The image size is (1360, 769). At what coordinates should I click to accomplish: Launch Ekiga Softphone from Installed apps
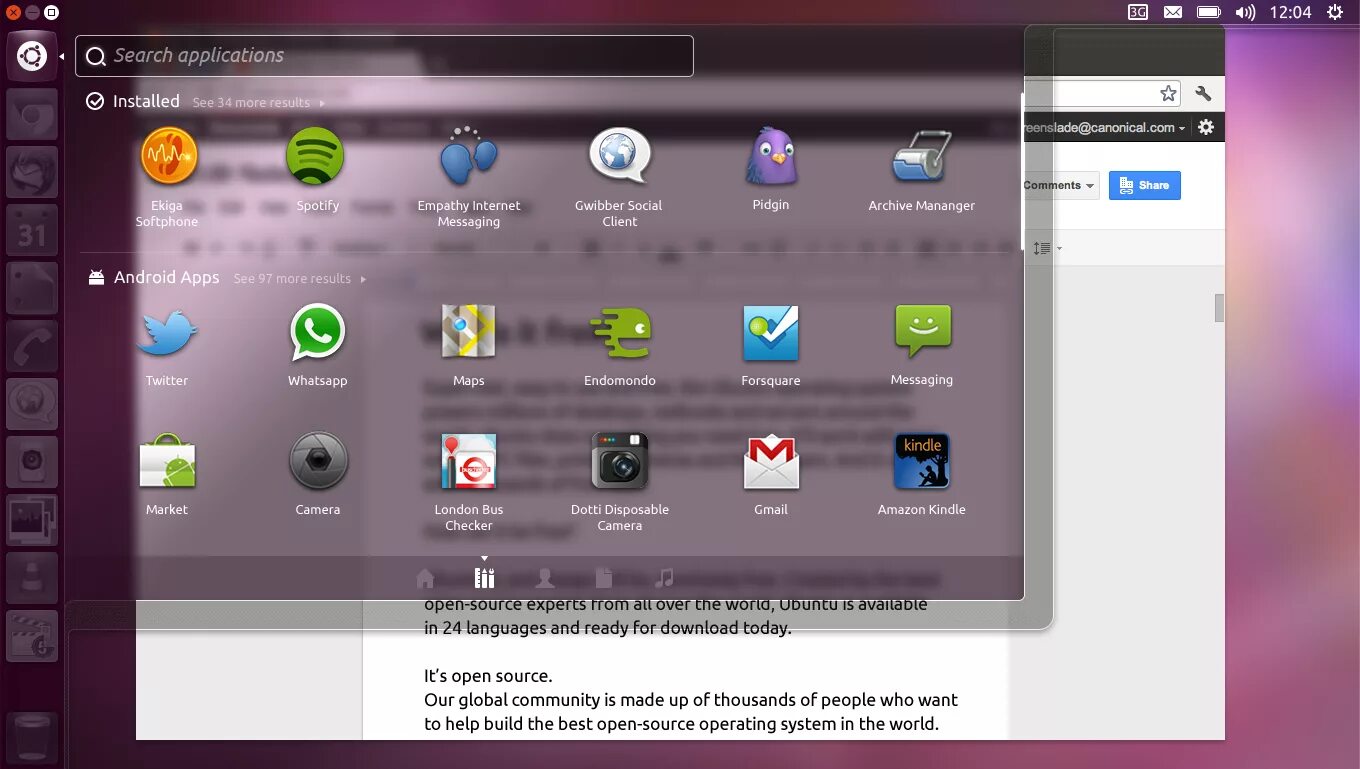tap(168, 157)
